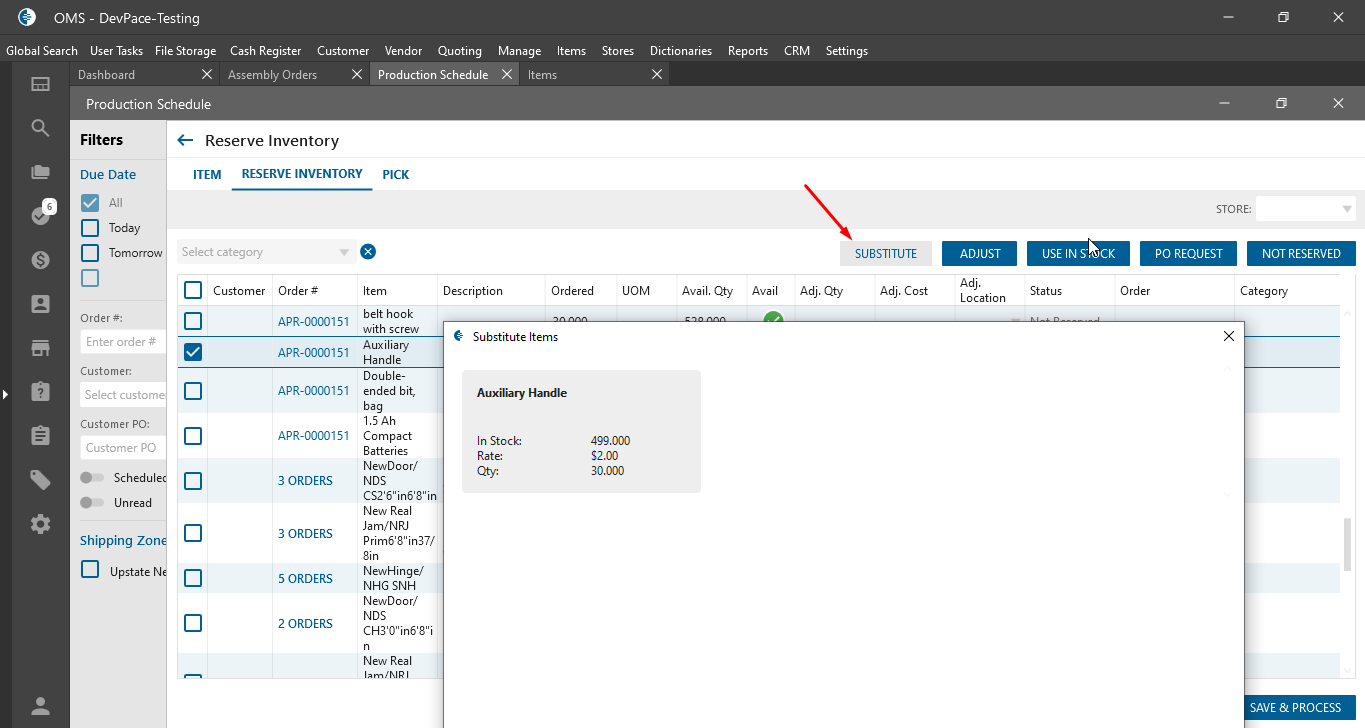The image size is (1365, 728).
Task: Switch to the PICK tab
Action: pyautogui.click(x=395, y=175)
